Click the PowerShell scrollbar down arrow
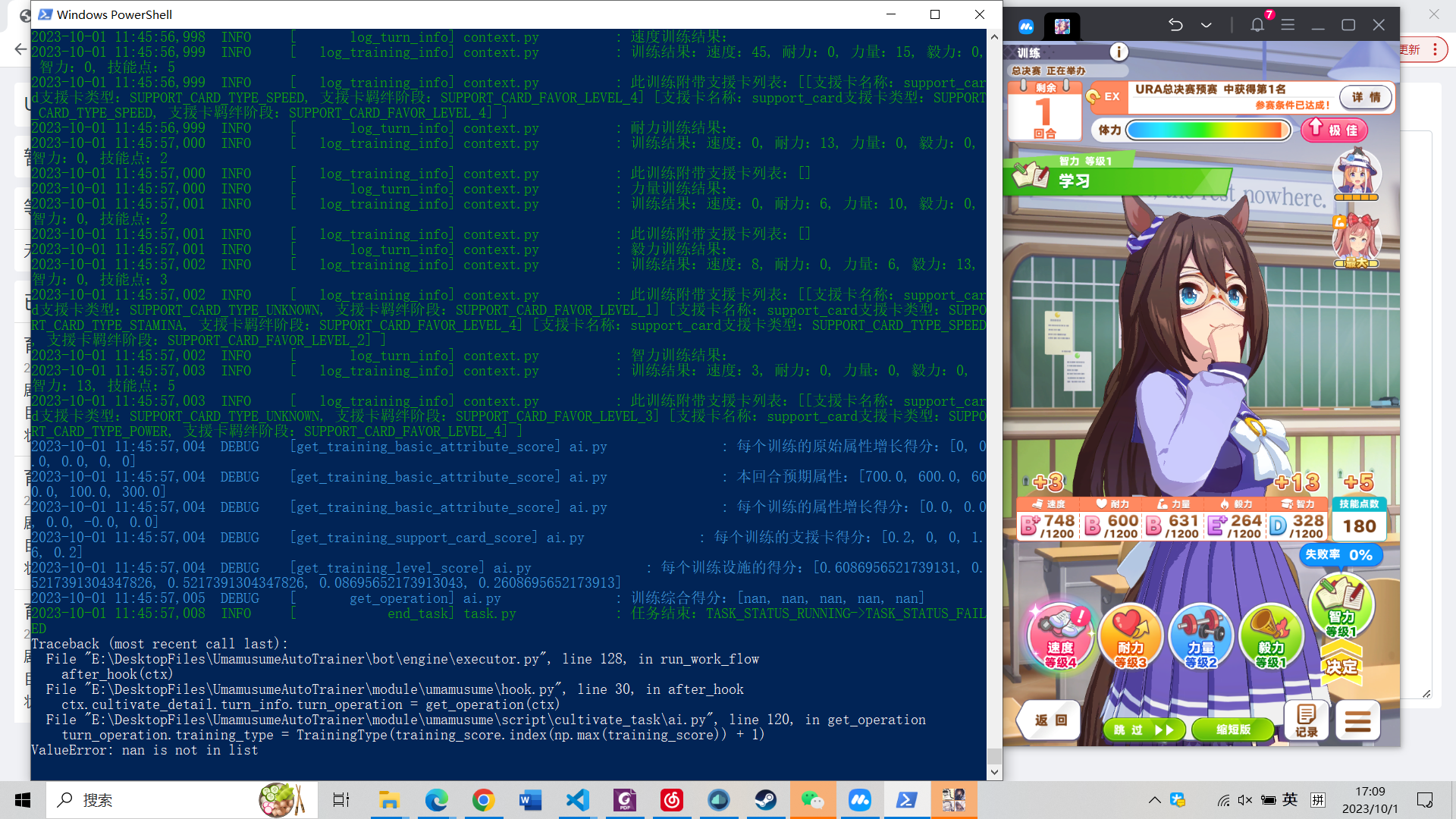 [993, 771]
